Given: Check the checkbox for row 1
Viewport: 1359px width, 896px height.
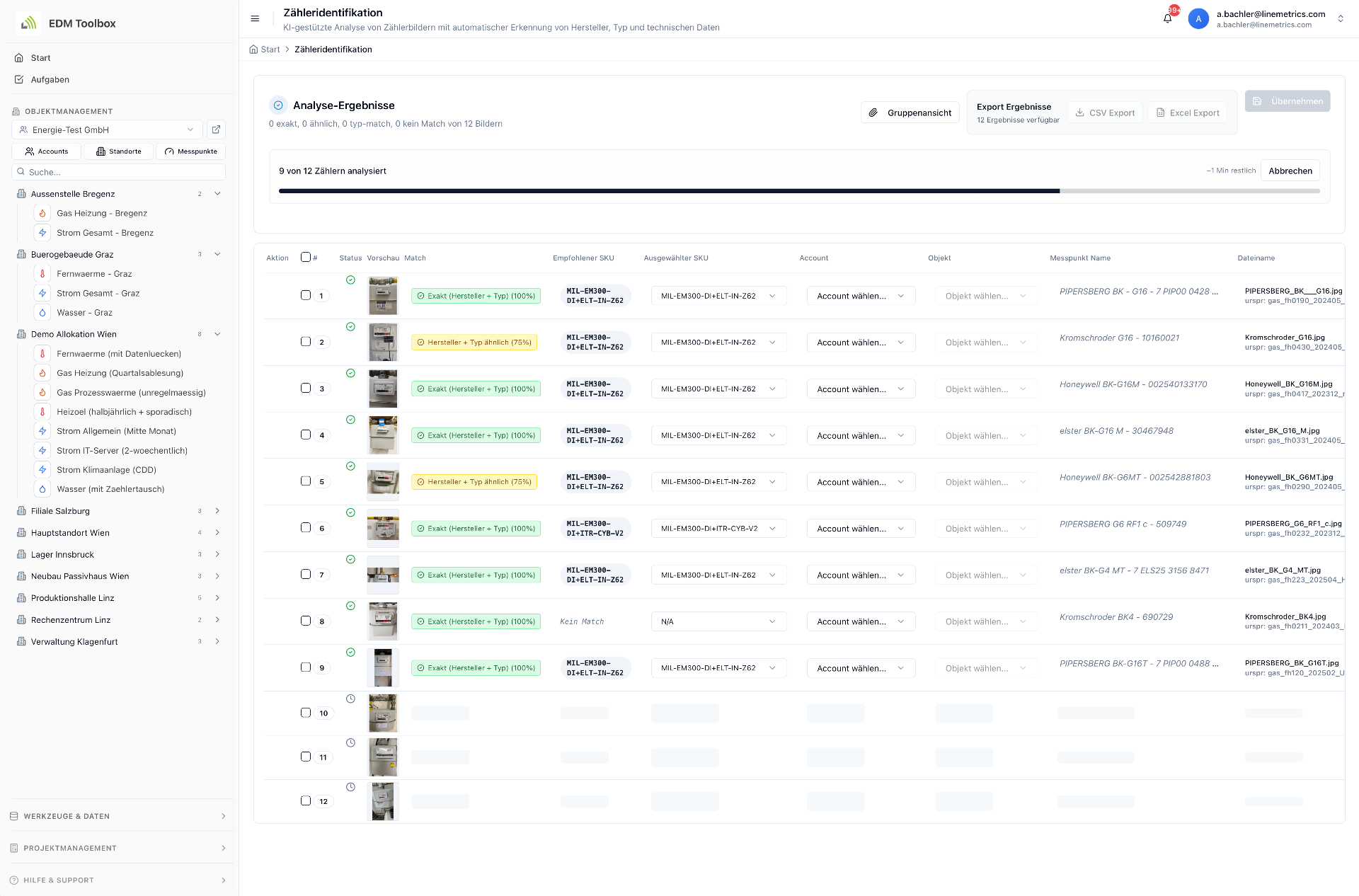Looking at the screenshot, I should point(306,295).
